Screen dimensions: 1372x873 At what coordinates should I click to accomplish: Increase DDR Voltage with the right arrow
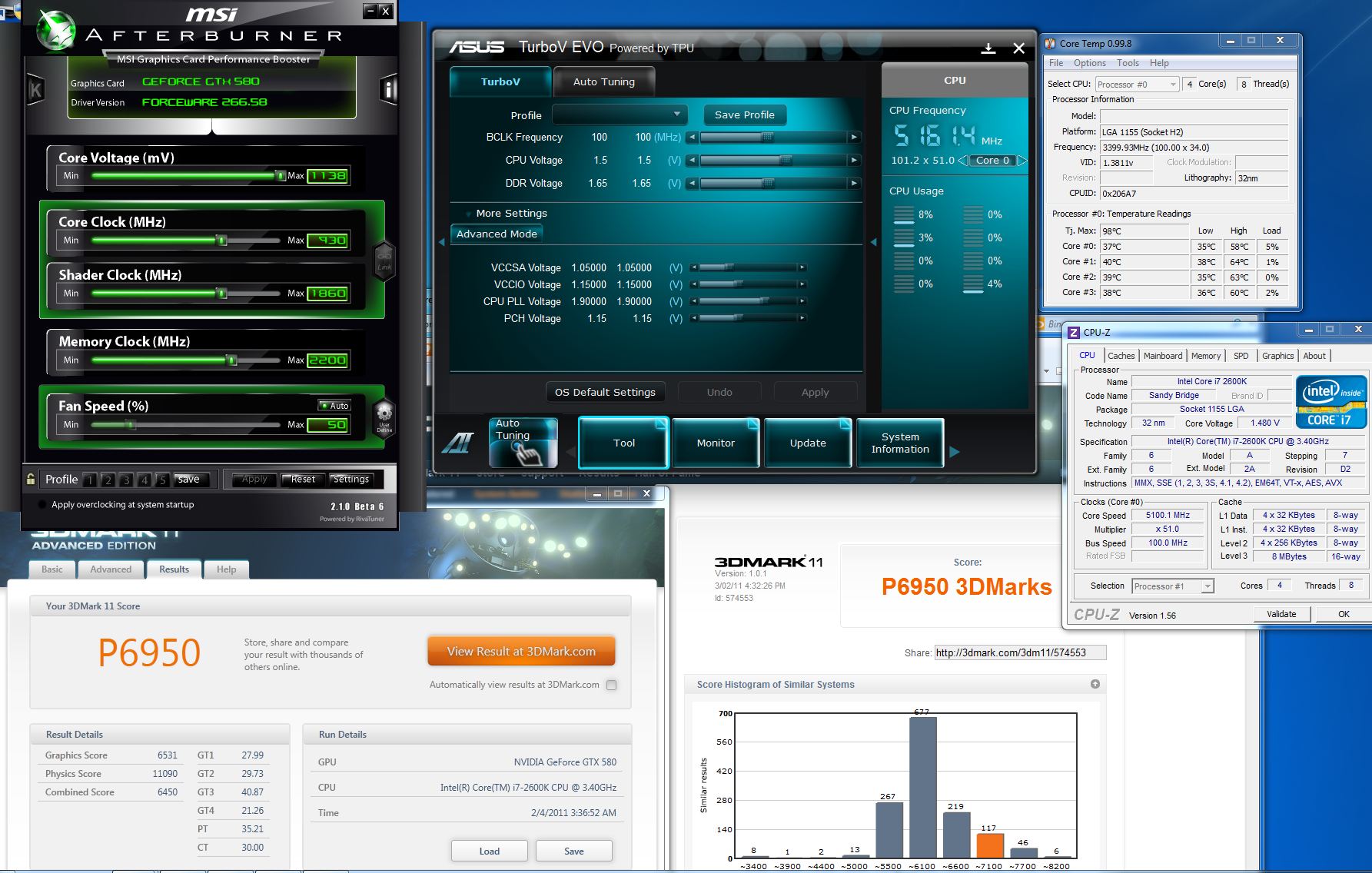pyautogui.click(x=854, y=184)
